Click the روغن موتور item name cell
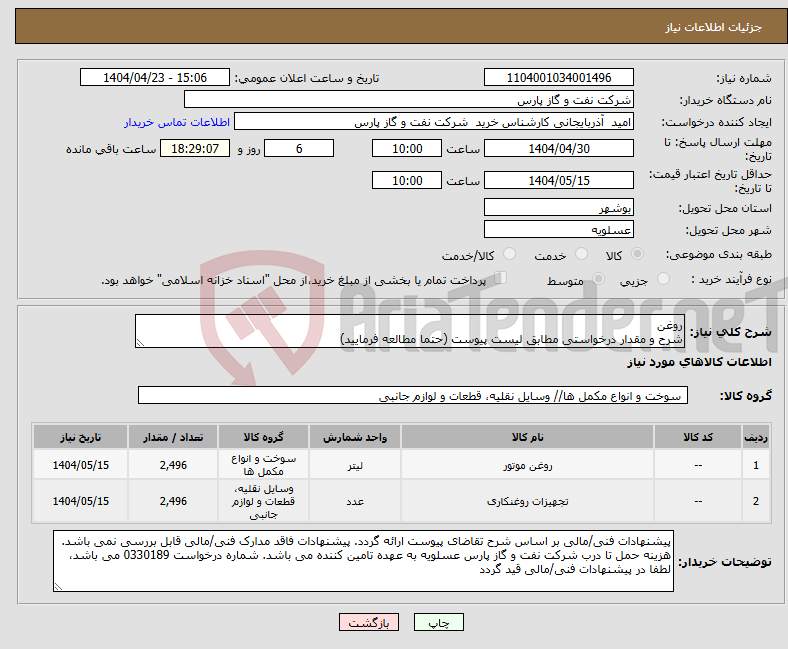 tap(527, 466)
